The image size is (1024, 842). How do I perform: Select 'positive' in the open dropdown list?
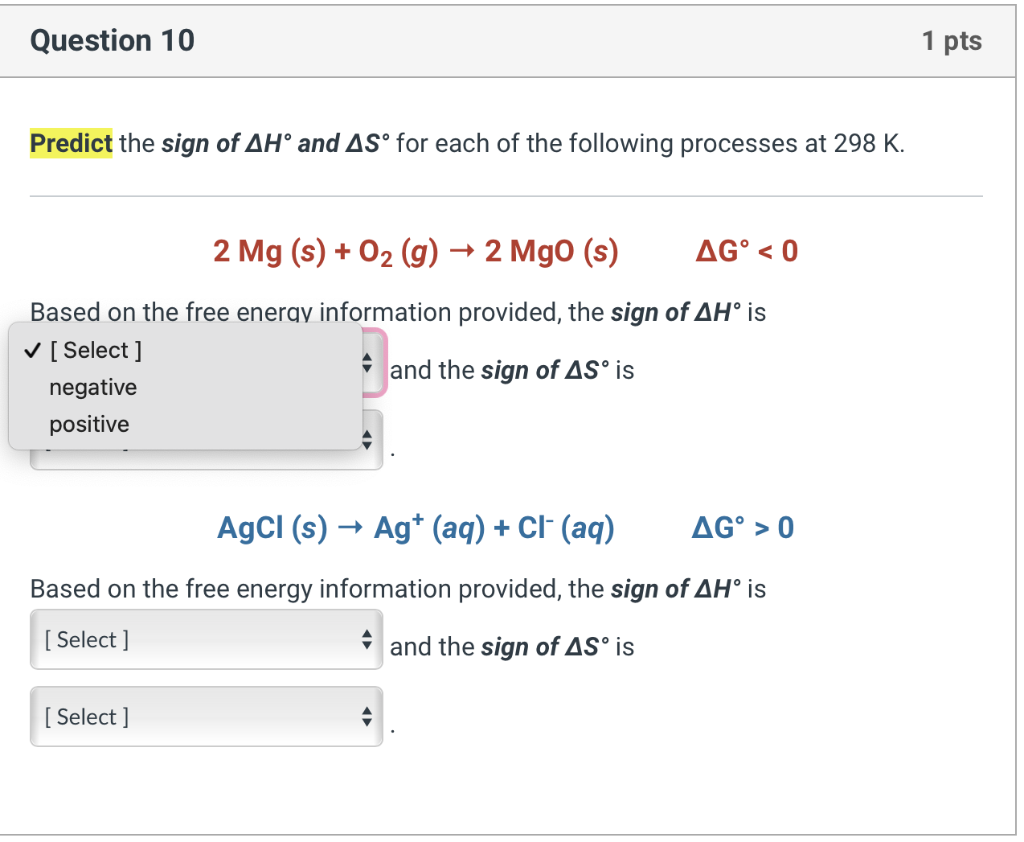(x=89, y=423)
